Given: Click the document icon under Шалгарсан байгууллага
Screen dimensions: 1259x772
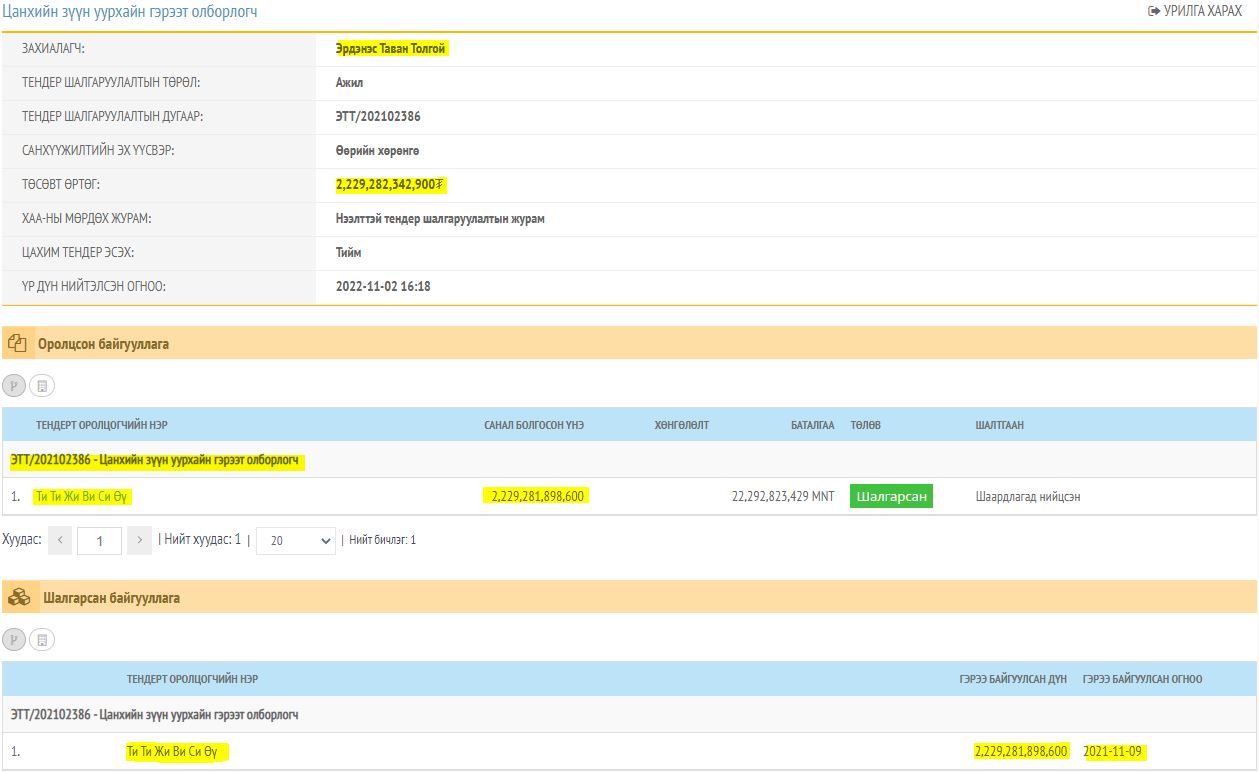Looking at the screenshot, I should coord(42,639).
